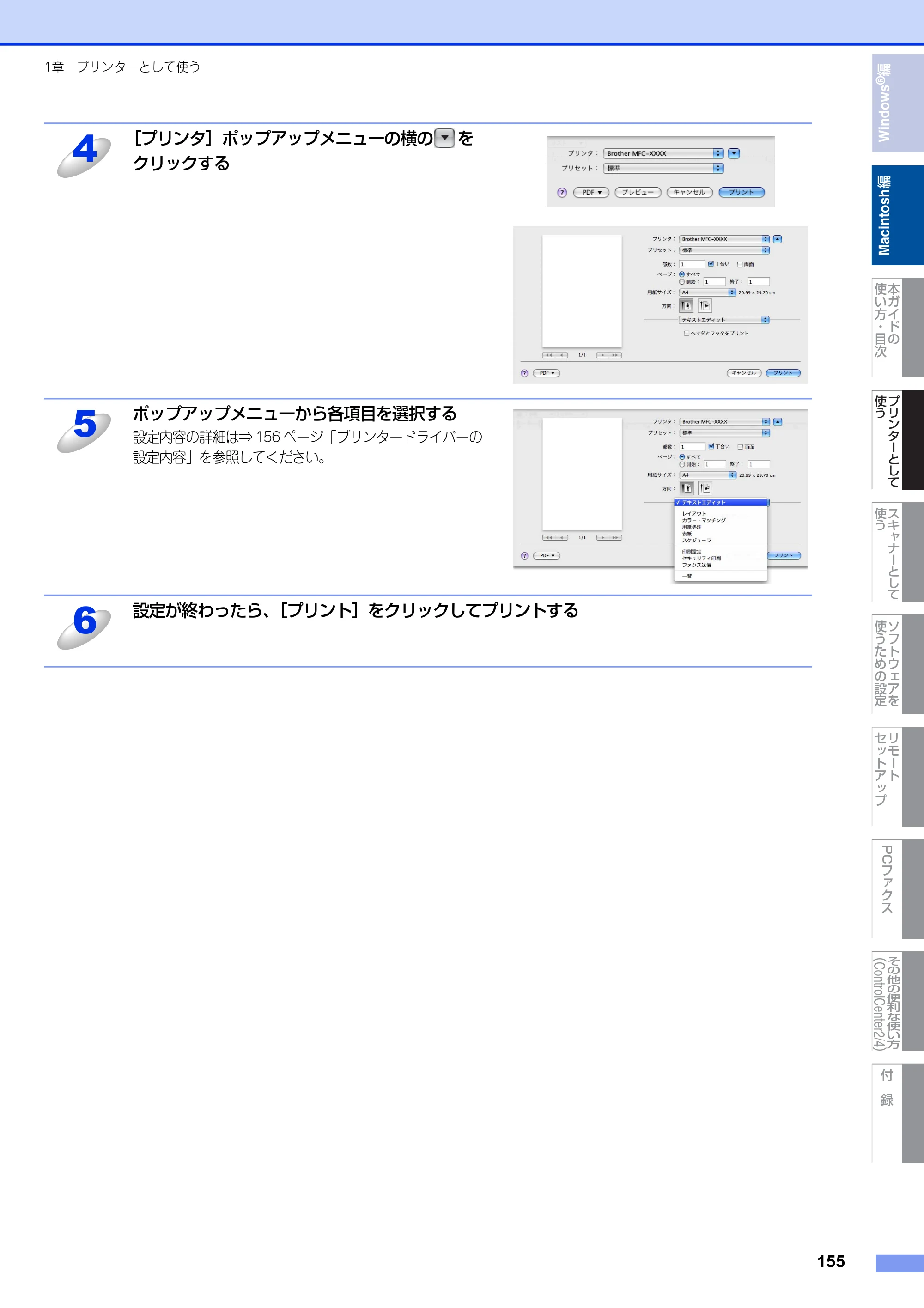Open Windows編 side tab
Image resolution: width=924 pixels, height=1308 pixels.
[897, 103]
